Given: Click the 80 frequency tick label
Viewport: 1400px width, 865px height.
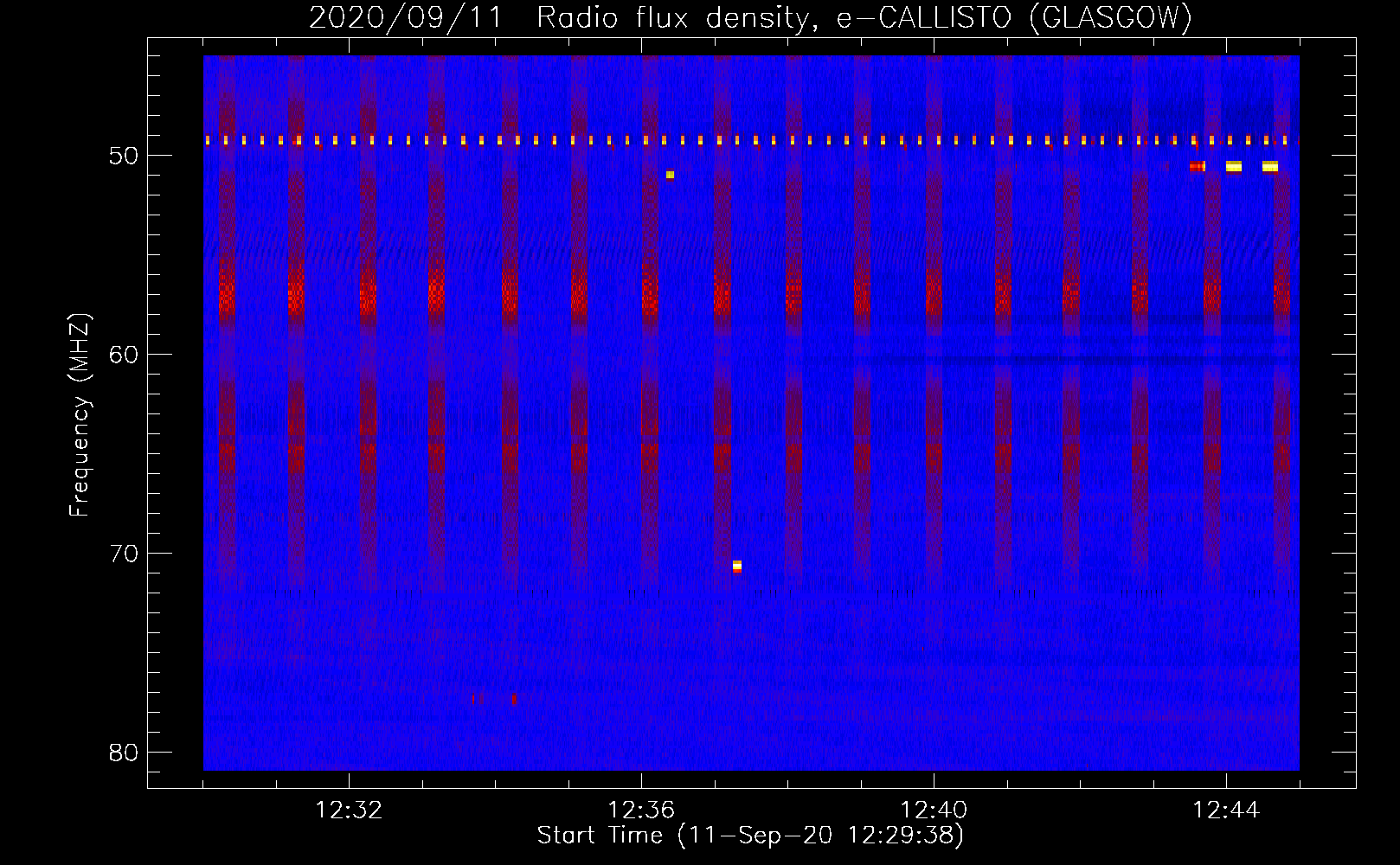Looking at the screenshot, I should (x=125, y=753).
